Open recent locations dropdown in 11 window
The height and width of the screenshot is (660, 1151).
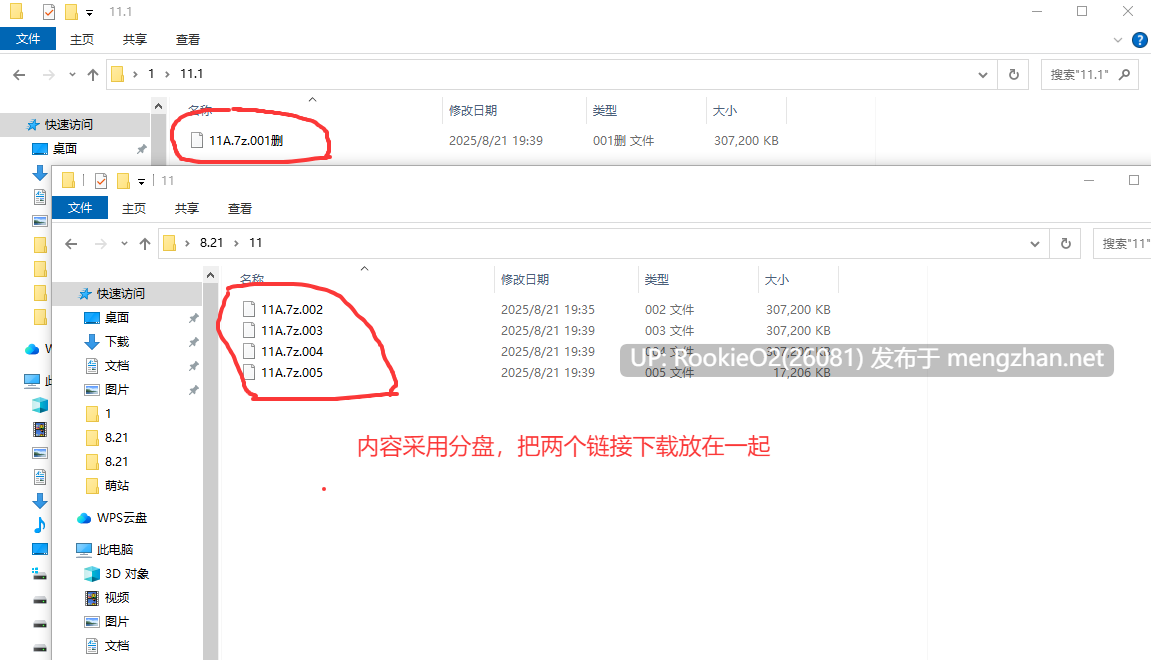(124, 244)
